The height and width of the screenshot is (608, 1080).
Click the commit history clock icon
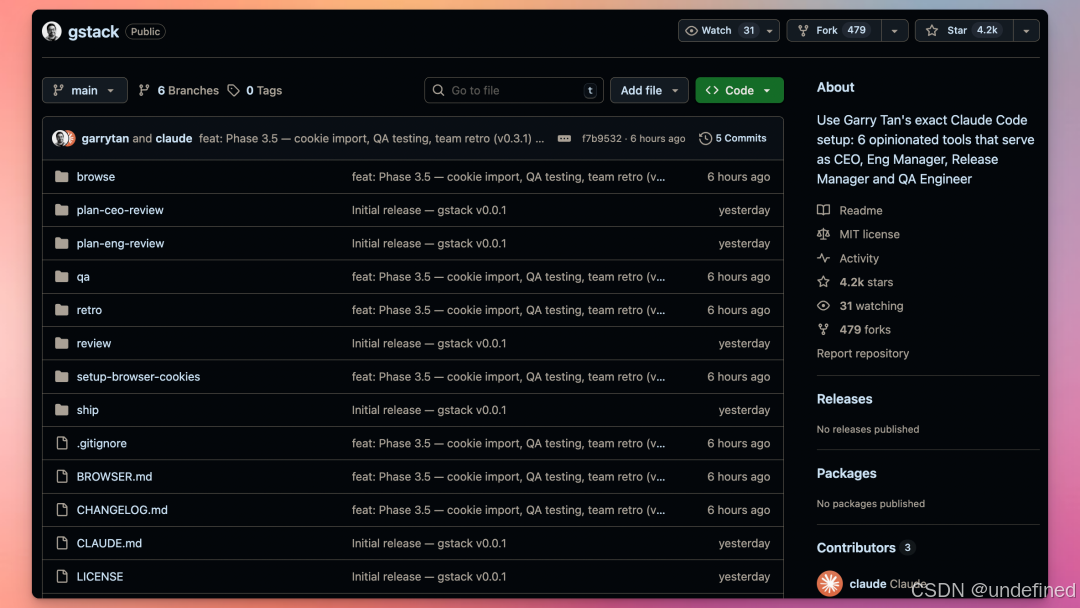(705, 138)
